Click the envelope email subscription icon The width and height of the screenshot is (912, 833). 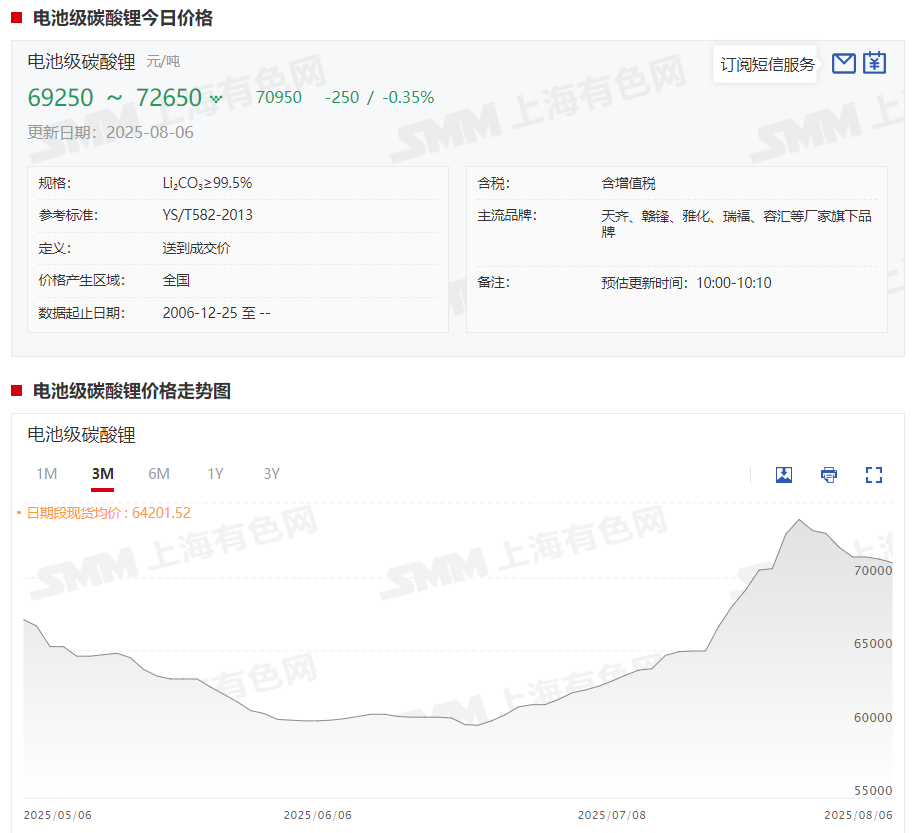tap(844, 63)
